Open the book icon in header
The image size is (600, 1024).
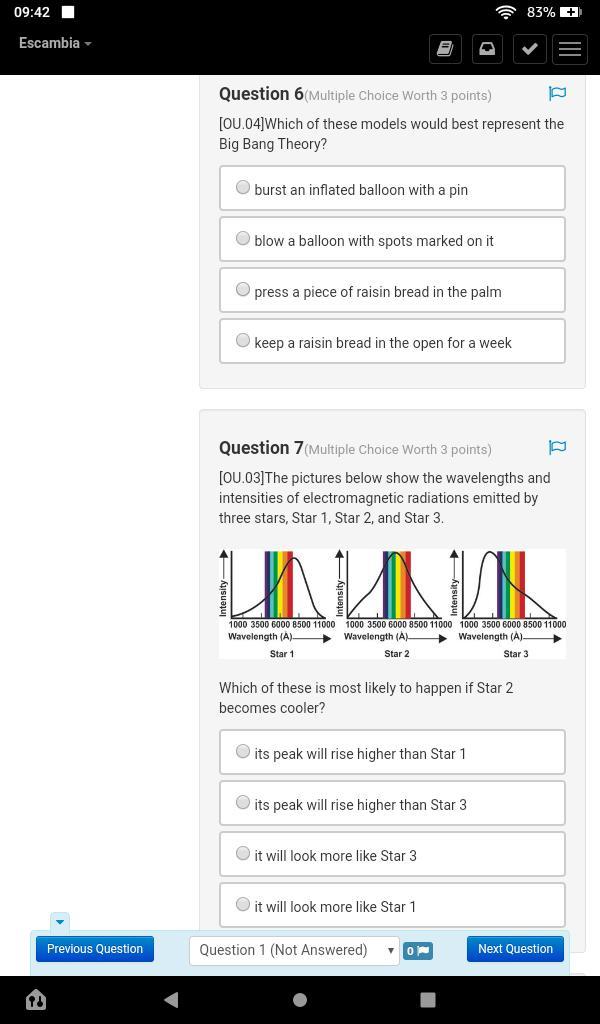point(445,48)
